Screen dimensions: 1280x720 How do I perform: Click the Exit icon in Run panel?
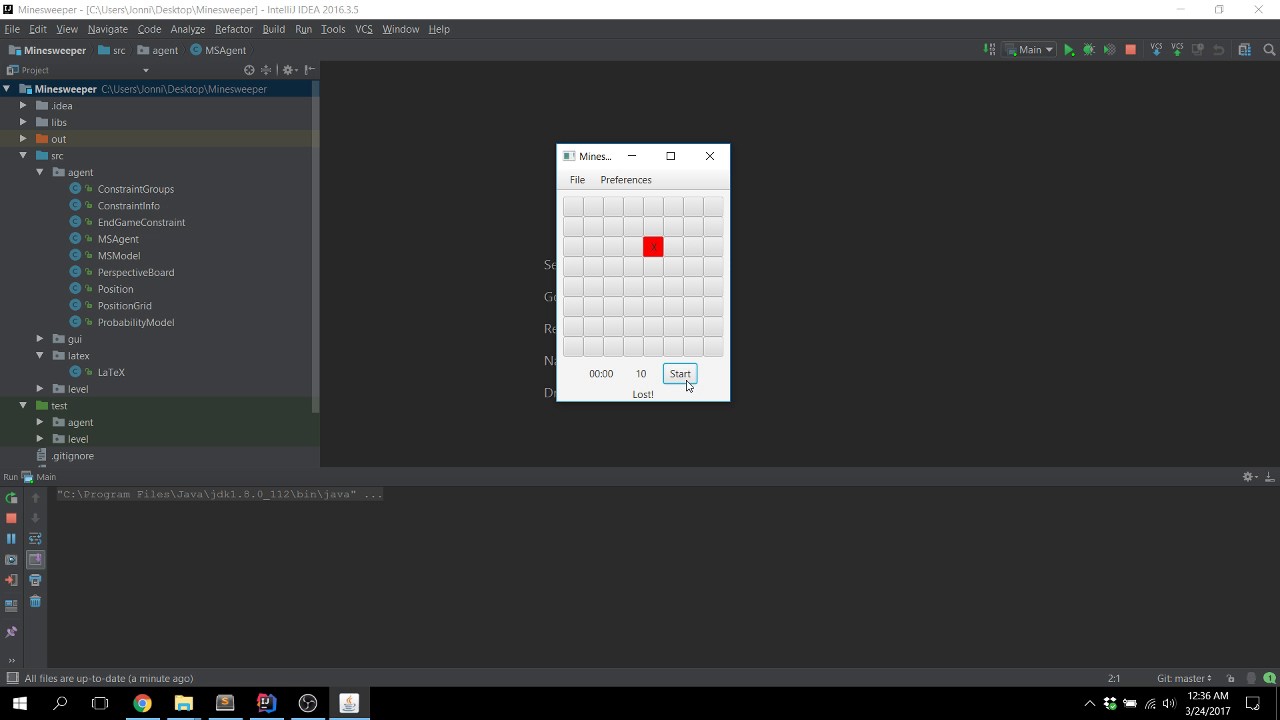click(12, 580)
